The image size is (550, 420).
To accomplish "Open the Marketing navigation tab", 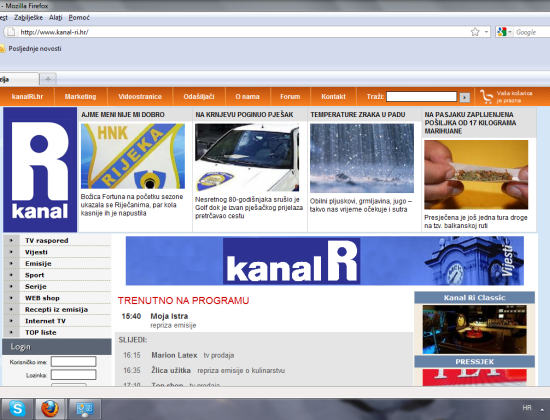I will 80,96.
